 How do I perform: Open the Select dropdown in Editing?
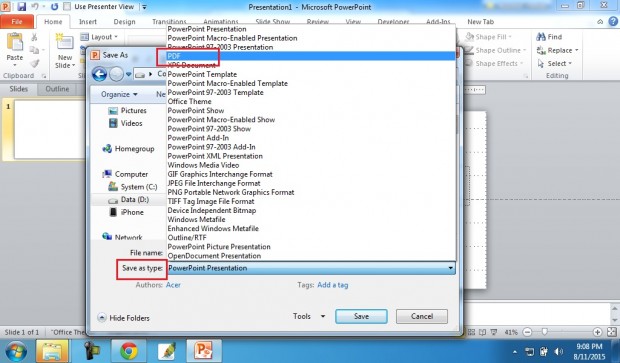point(555,63)
